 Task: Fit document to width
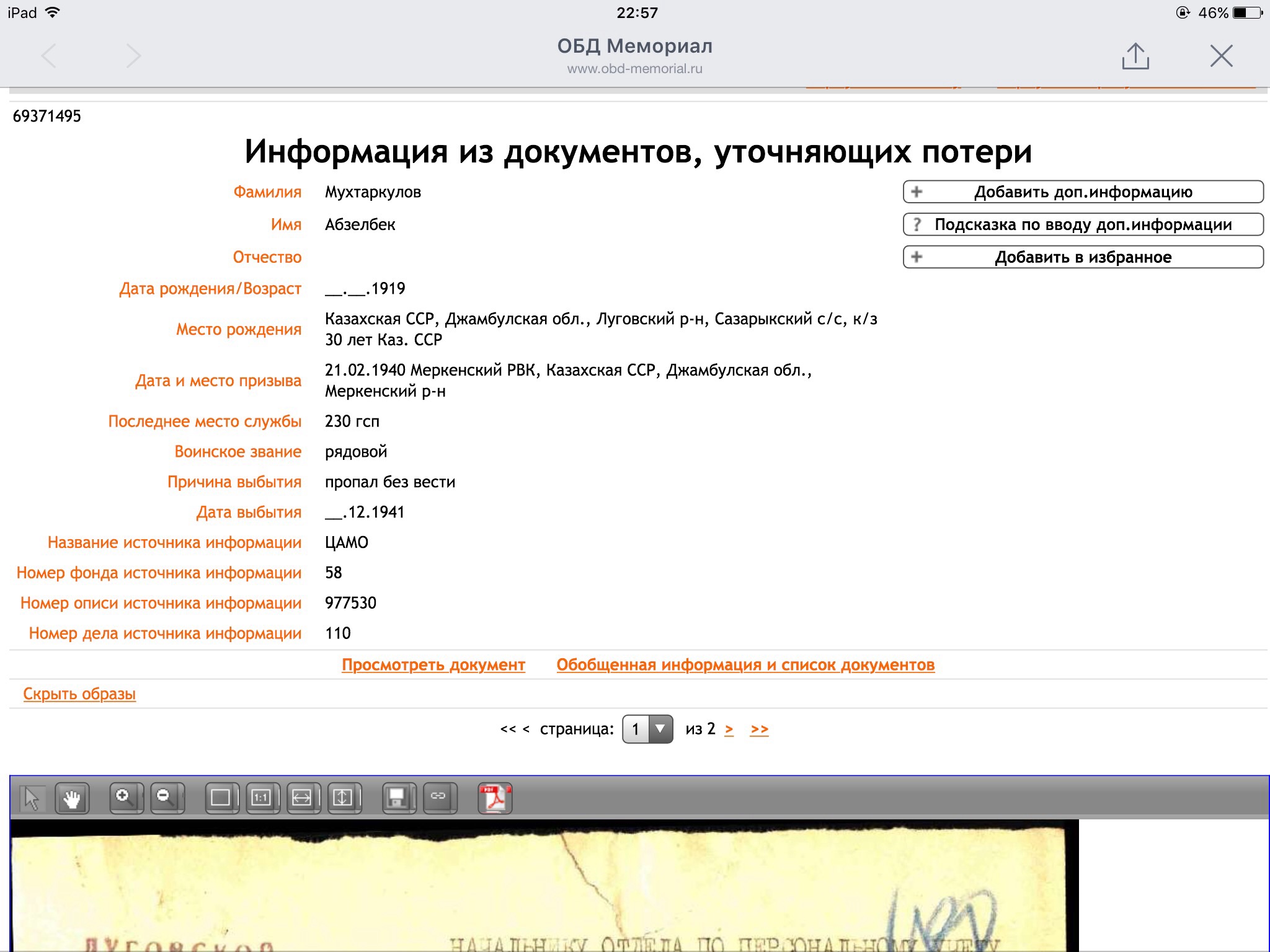point(303,798)
